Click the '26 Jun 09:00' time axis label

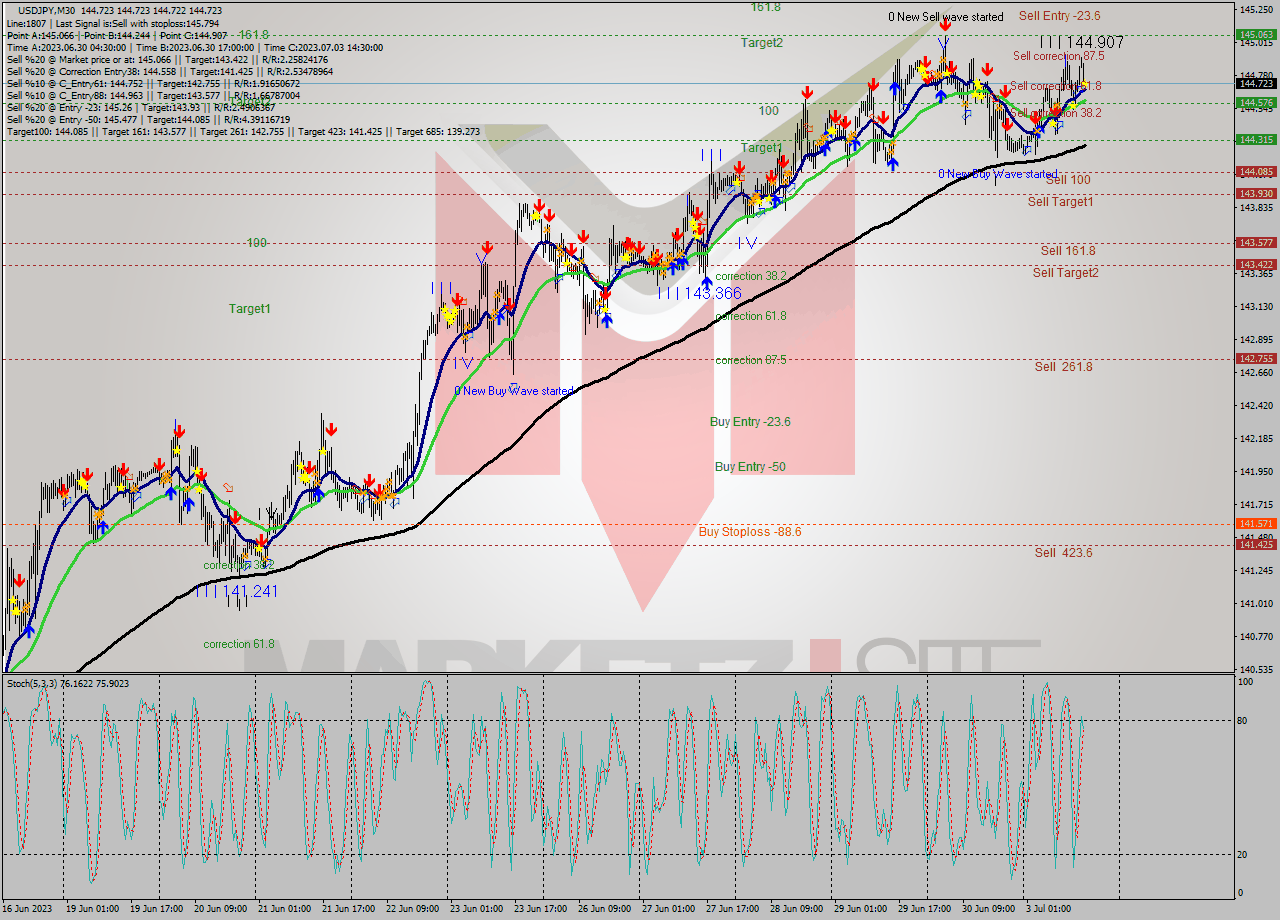604,909
